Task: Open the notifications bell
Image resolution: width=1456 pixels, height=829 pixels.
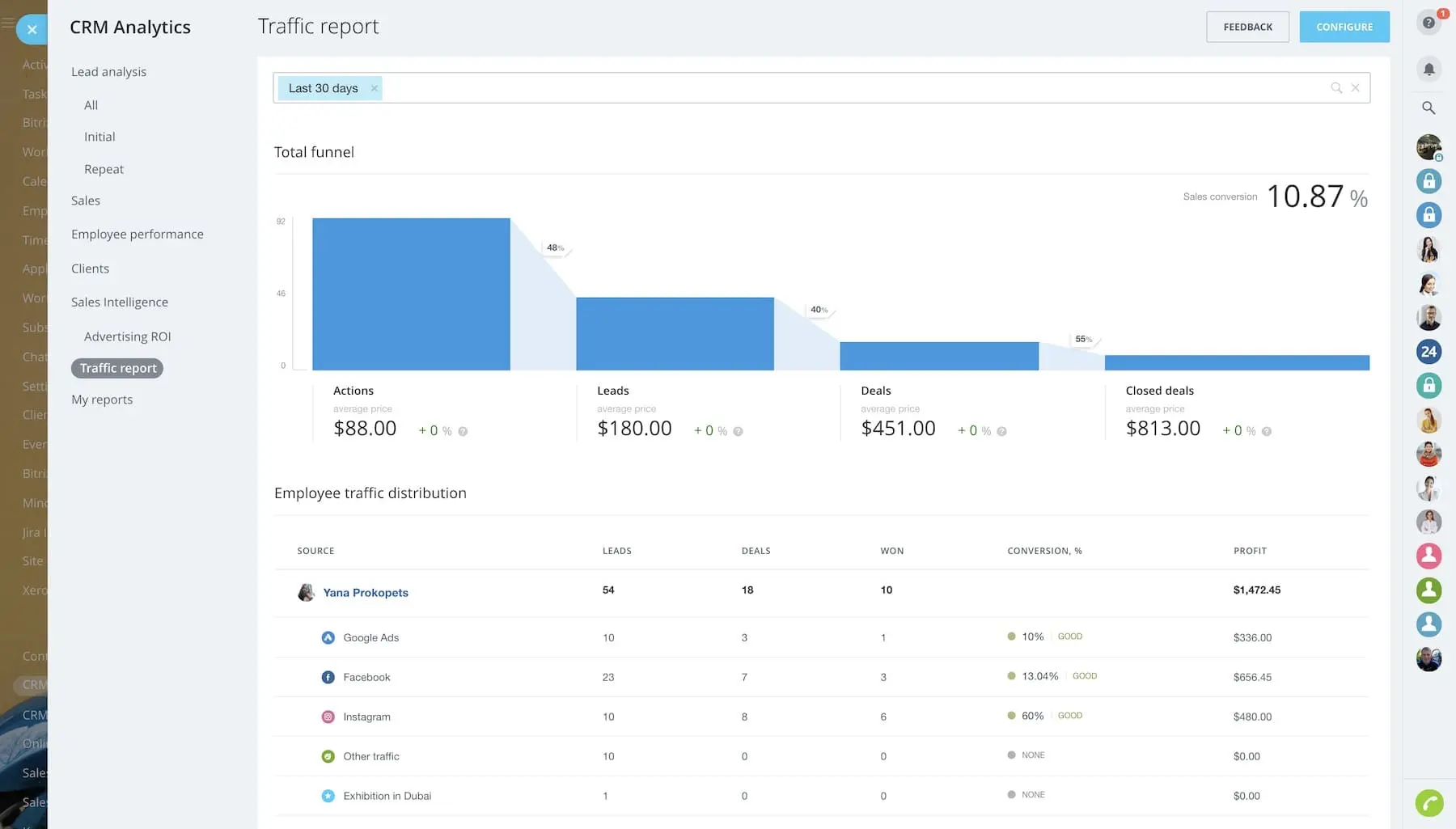Action: pyautogui.click(x=1428, y=70)
